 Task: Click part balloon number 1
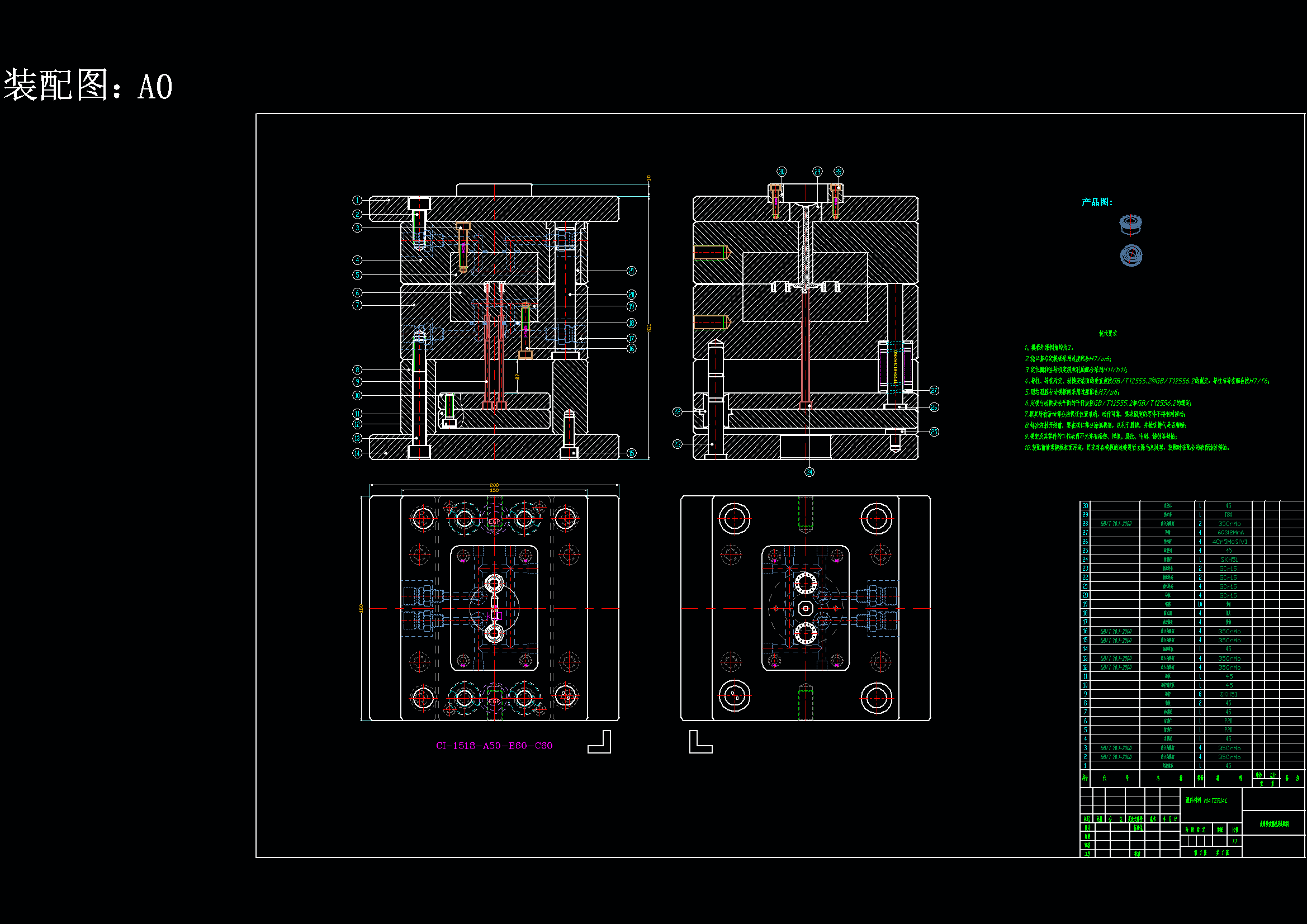click(x=357, y=201)
